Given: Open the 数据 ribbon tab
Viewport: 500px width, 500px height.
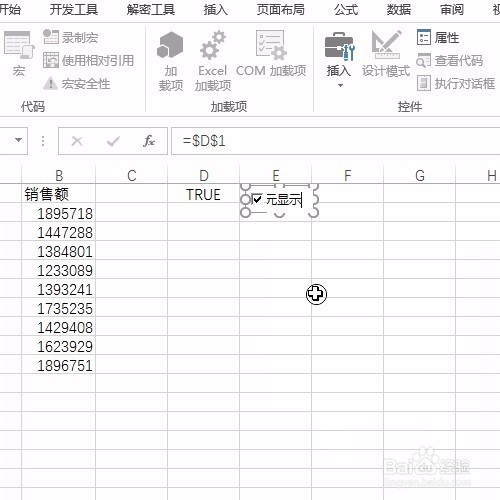Looking at the screenshot, I should click(x=399, y=10).
